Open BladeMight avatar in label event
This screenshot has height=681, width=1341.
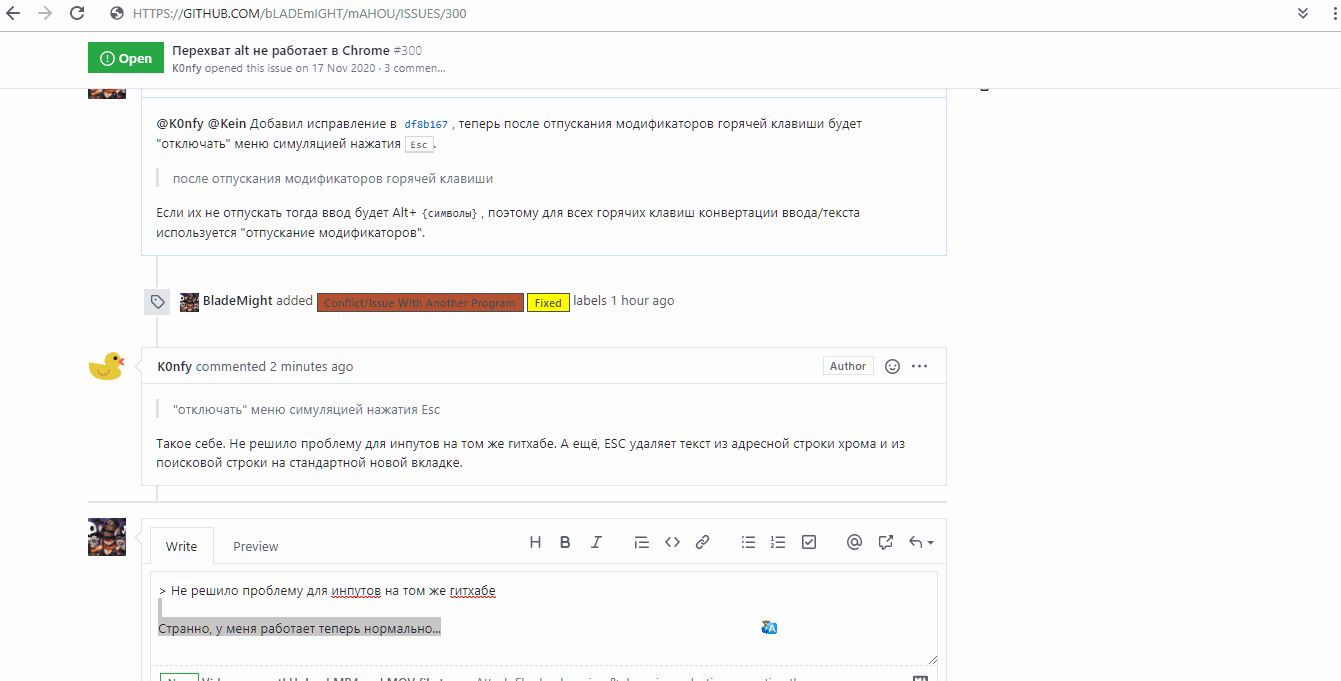pos(189,302)
